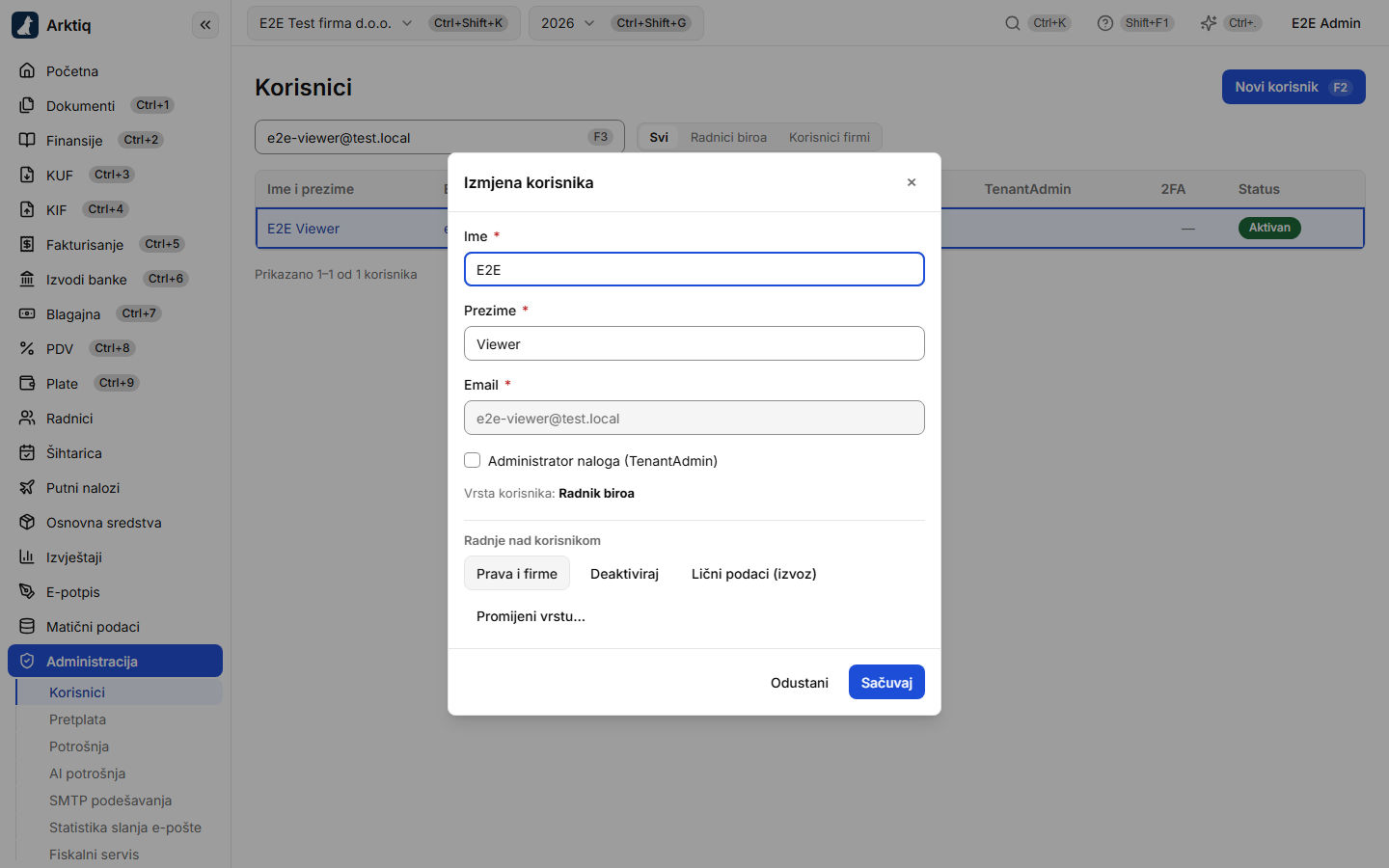
Task: Click the Finansije book icon
Action: coord(27,140)
